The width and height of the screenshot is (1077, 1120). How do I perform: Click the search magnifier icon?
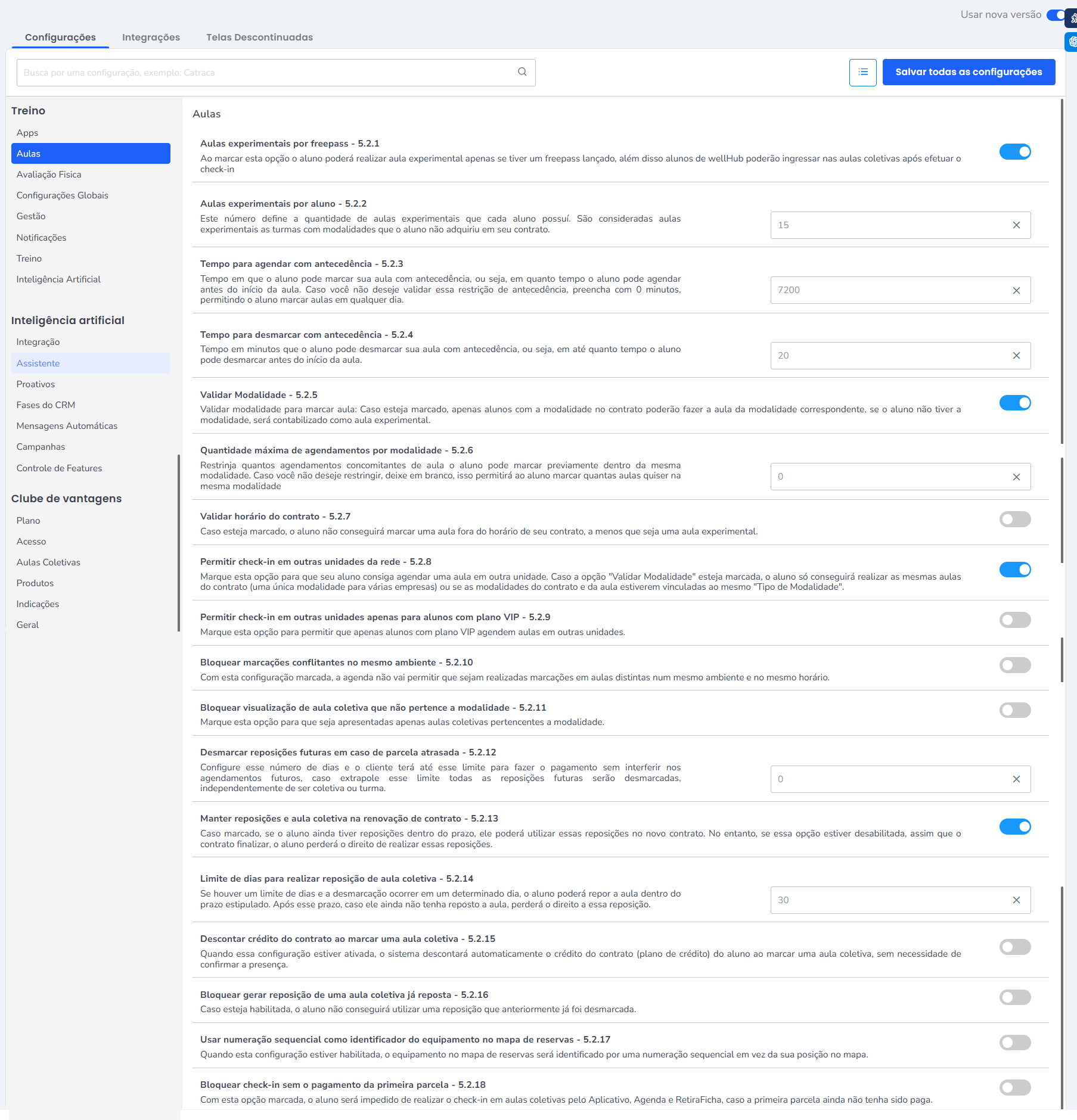(x=522, y=72)
